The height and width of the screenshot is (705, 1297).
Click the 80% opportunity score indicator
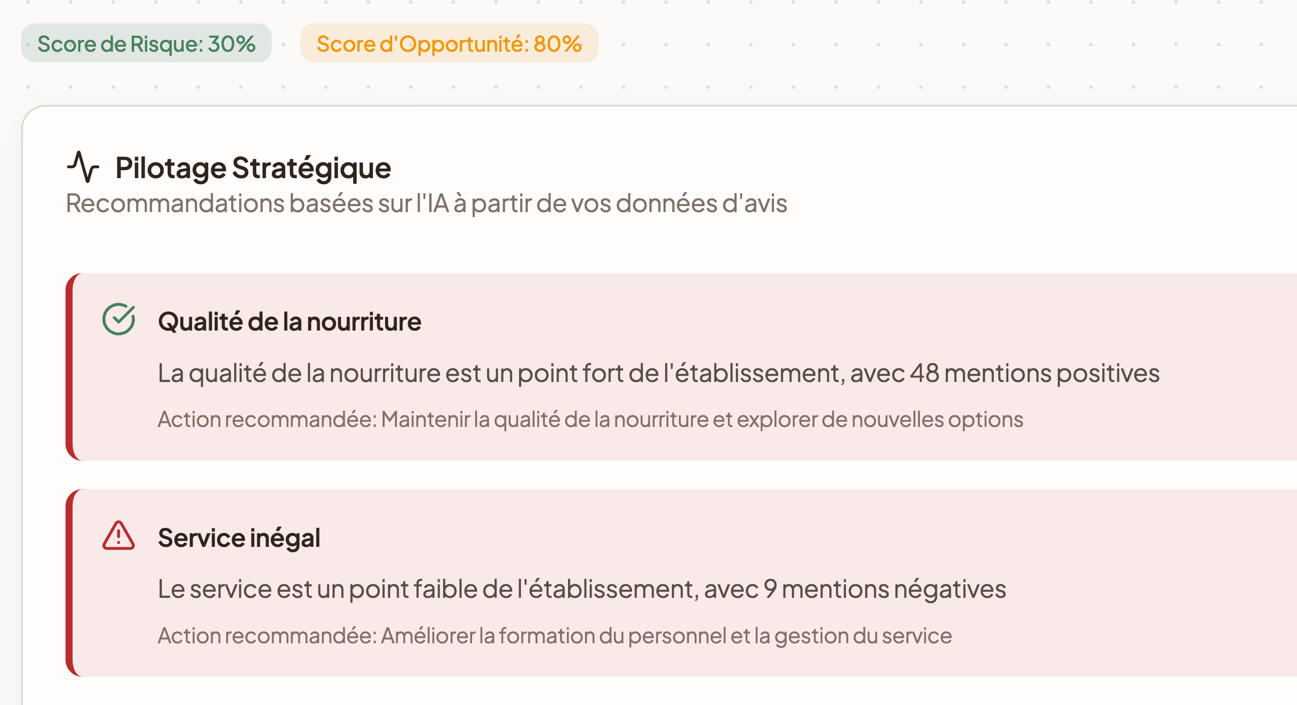point(449,43)
